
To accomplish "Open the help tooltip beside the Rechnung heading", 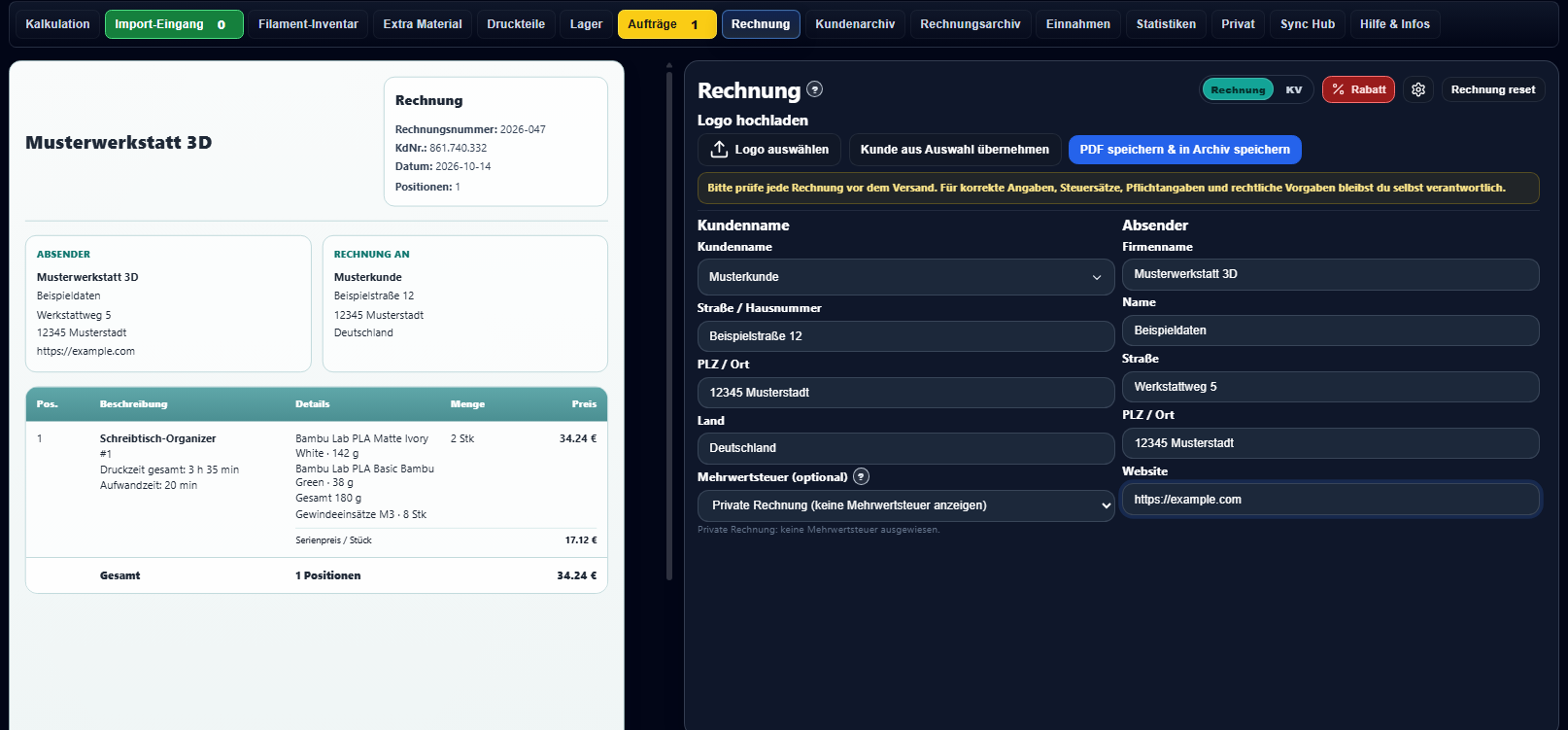I will (815, 89).
